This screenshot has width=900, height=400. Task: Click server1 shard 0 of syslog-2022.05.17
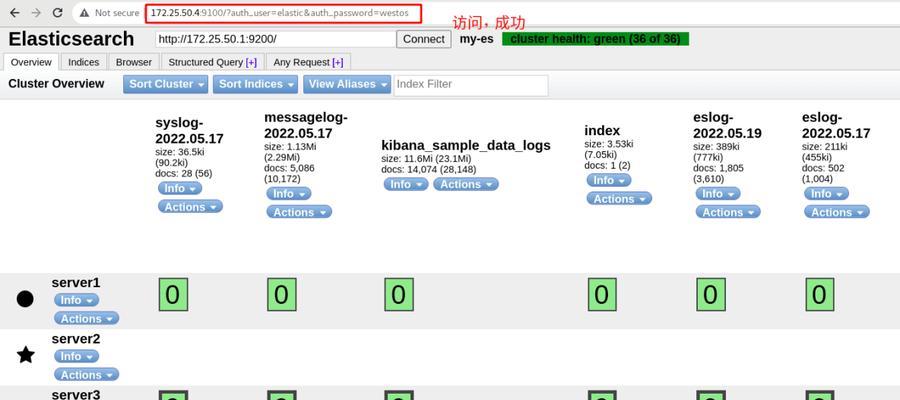[173, 295]
